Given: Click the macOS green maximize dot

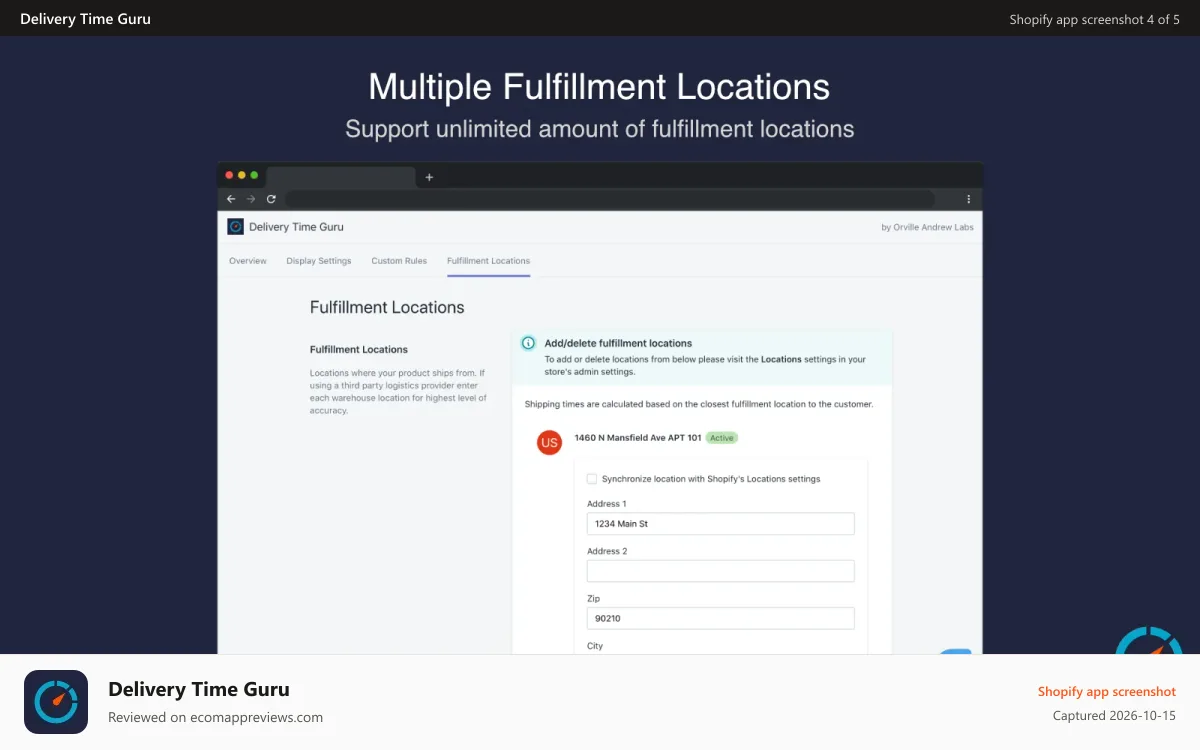Looking at the screenshot, I should [254, 175].
